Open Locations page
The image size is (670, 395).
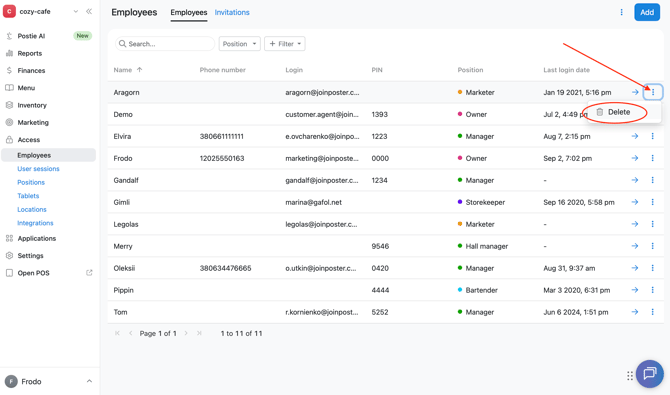coord(32,209)
